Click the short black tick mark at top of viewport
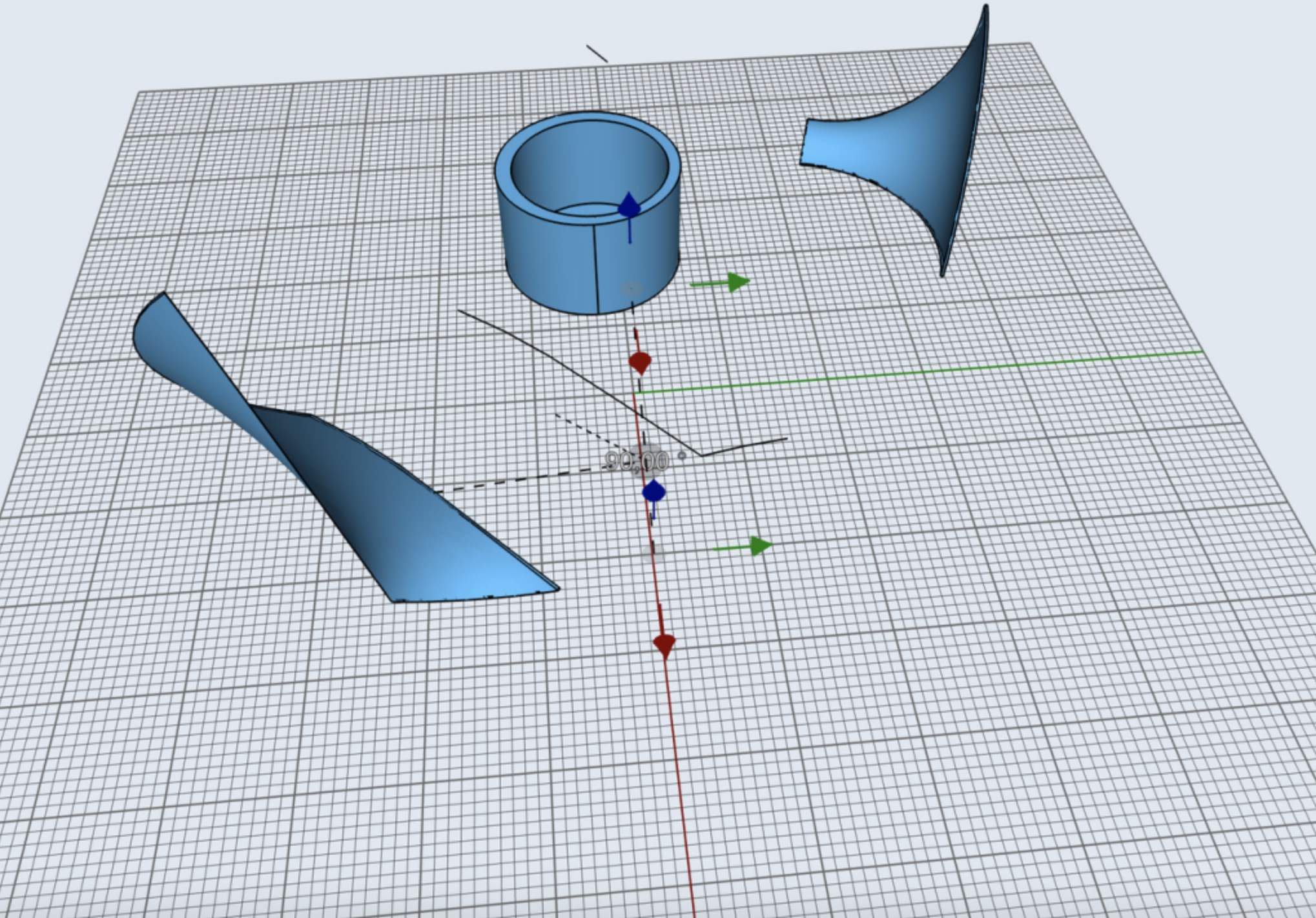Screen dimensions: 1316x918 coord(597,52)
